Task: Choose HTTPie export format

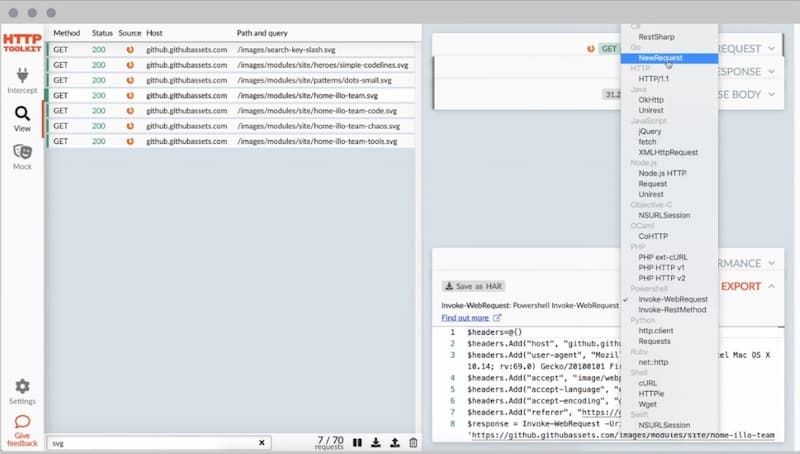Action: tap(651, 394)
